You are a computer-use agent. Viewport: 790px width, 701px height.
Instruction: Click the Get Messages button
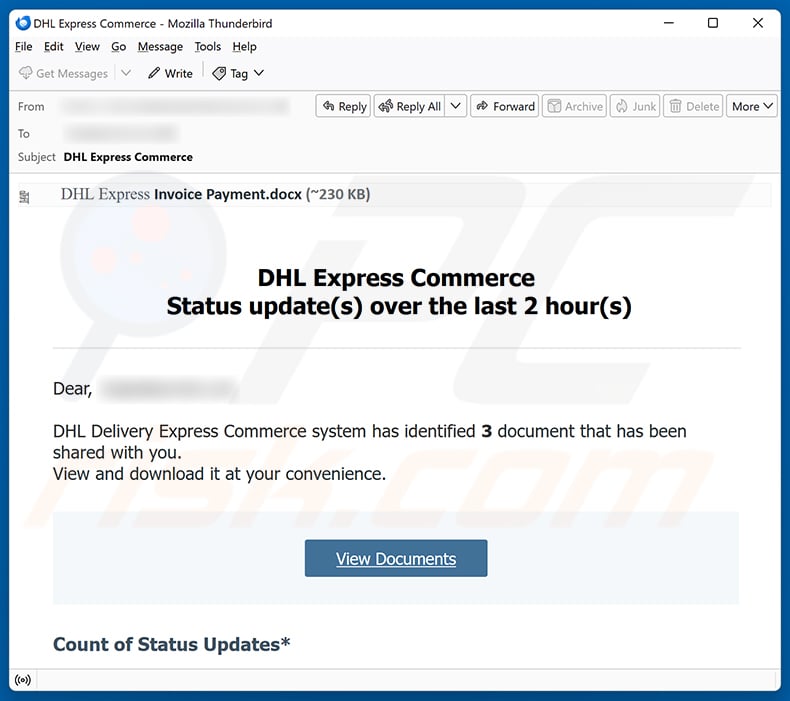63,74
